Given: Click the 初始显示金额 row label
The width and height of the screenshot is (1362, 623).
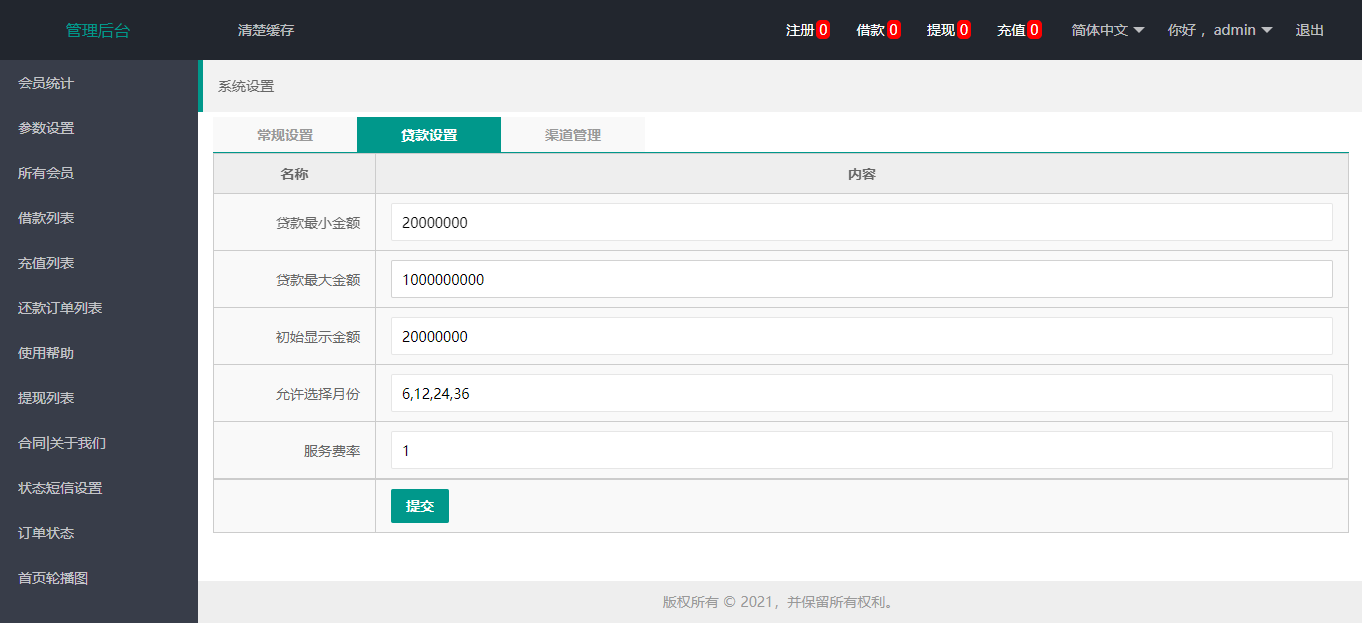Looking at the screenshot, I should click(318, 337).
